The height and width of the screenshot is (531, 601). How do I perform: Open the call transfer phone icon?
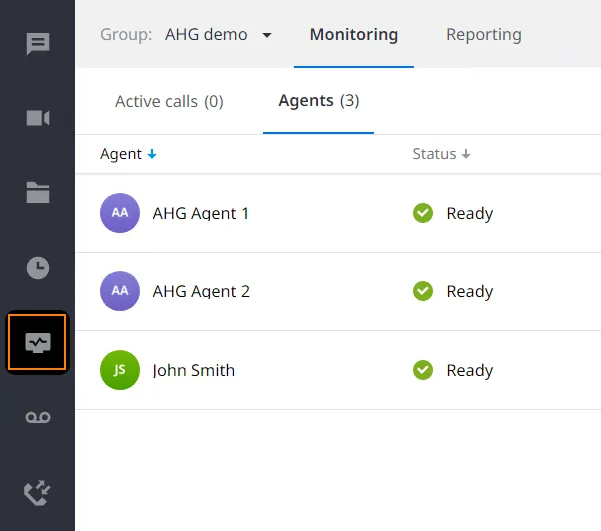point(37,493)
